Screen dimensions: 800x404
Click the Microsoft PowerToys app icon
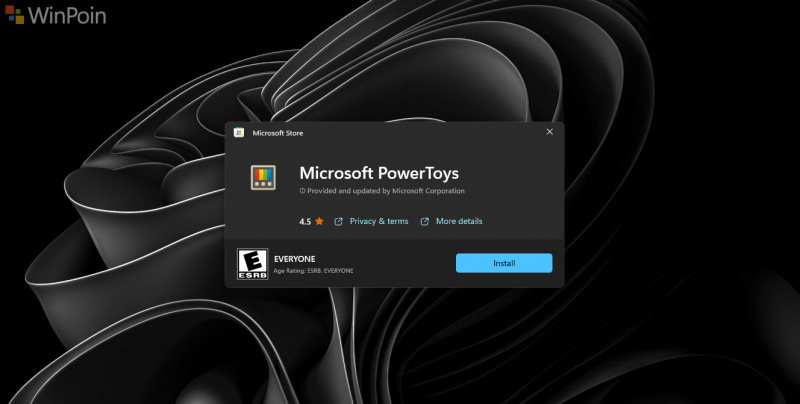pos(263,178)
